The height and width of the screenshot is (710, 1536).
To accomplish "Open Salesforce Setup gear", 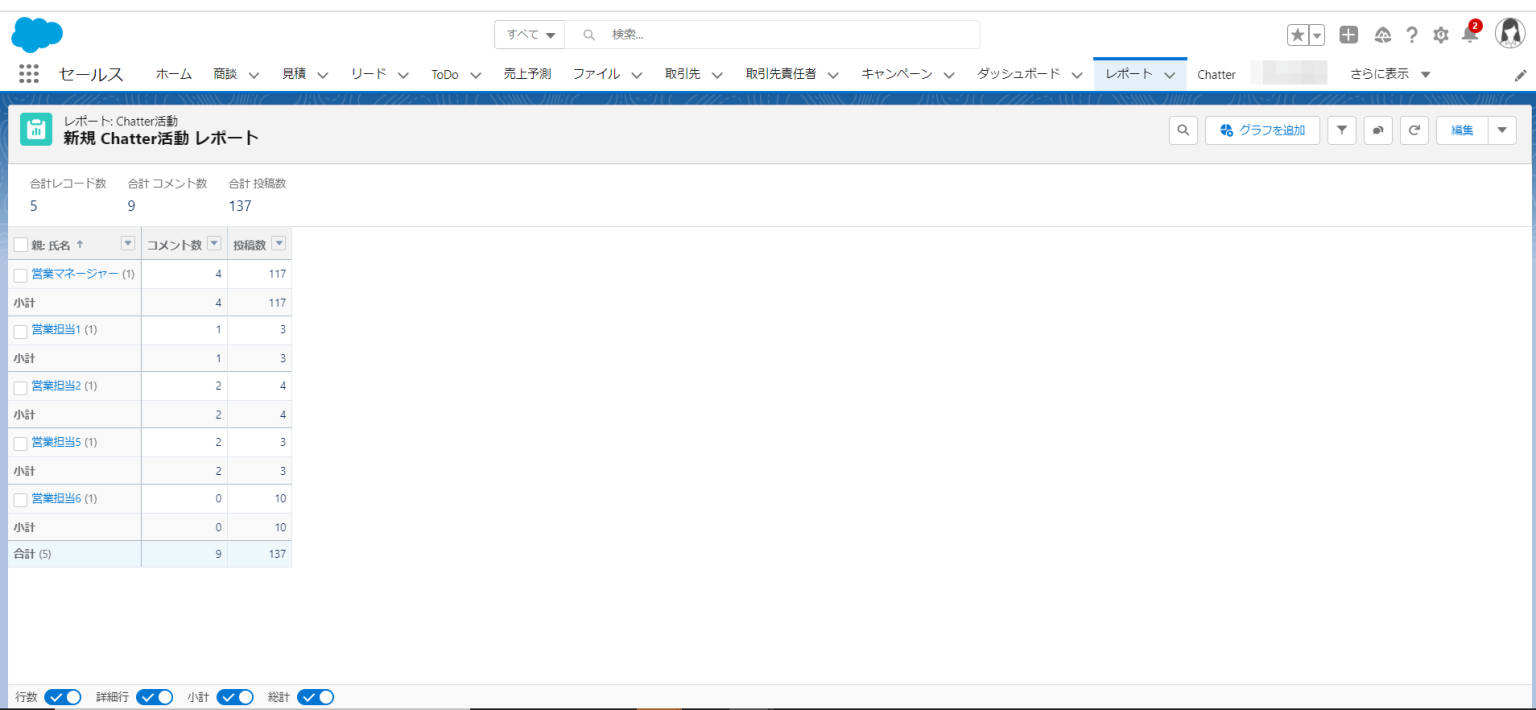I will click(1440, 34).
